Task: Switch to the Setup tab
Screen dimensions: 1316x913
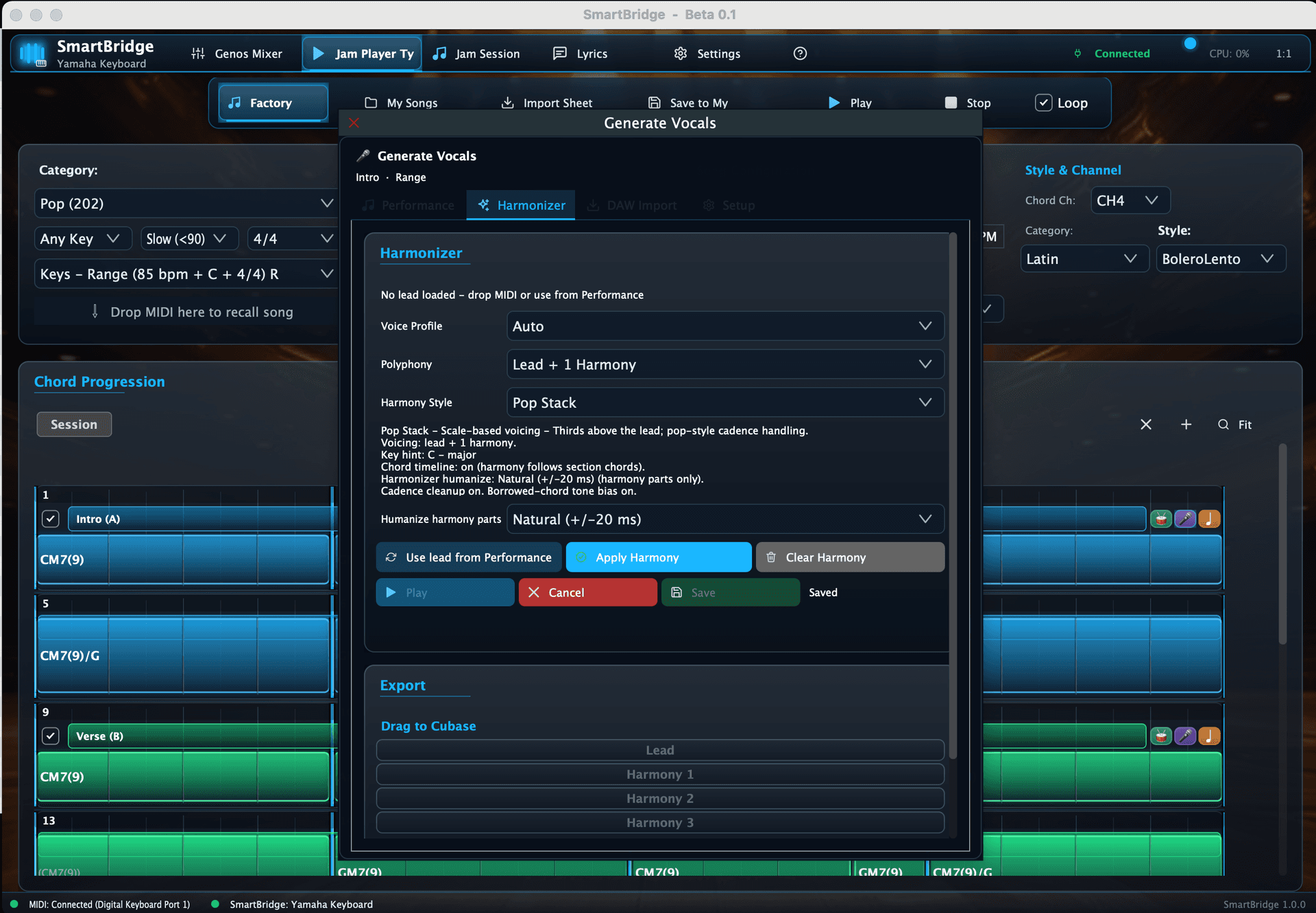Action: click(x=729, y=205)
